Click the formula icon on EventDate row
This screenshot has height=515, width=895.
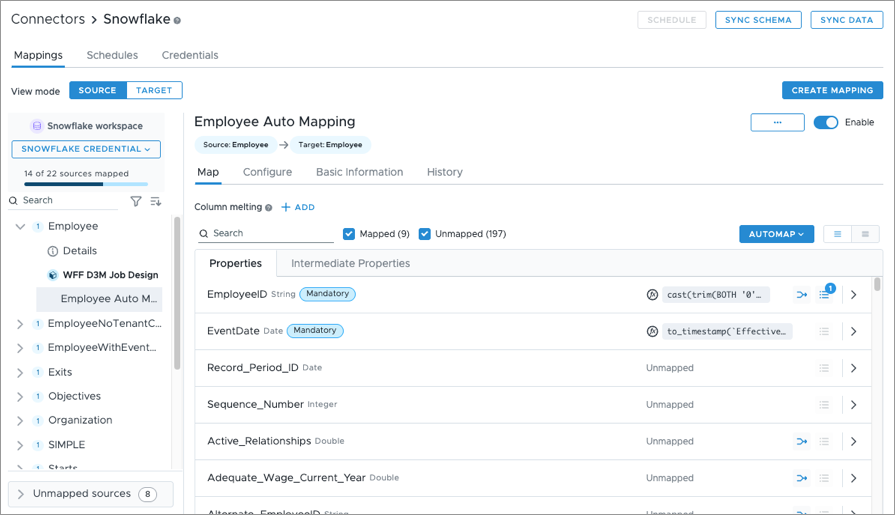pyautogui.click(x=652, y=331)
